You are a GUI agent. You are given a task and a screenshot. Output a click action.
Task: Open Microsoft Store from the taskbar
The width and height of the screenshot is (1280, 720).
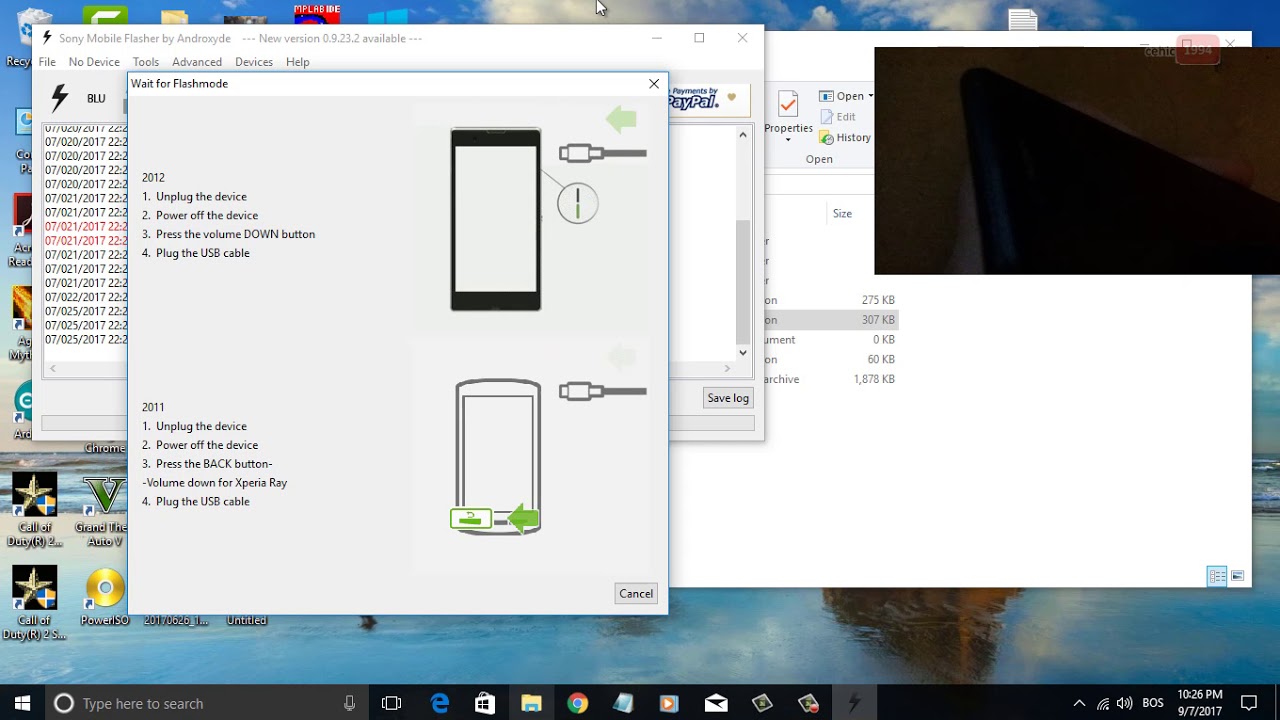point(485,703)
